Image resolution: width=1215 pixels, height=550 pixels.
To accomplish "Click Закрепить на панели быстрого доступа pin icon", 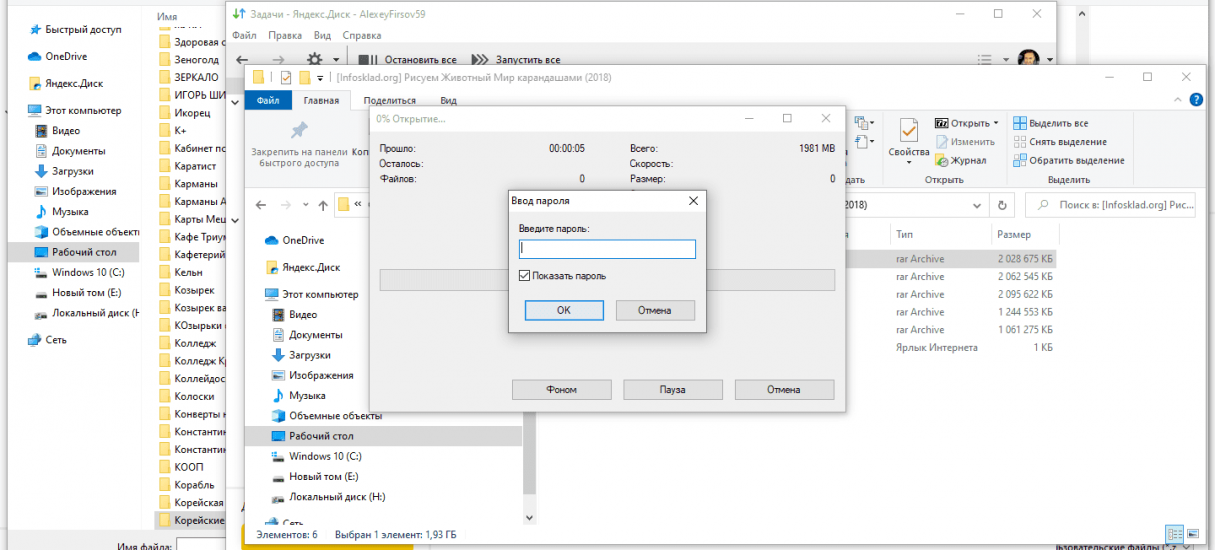I will click(x=298, y=131).
